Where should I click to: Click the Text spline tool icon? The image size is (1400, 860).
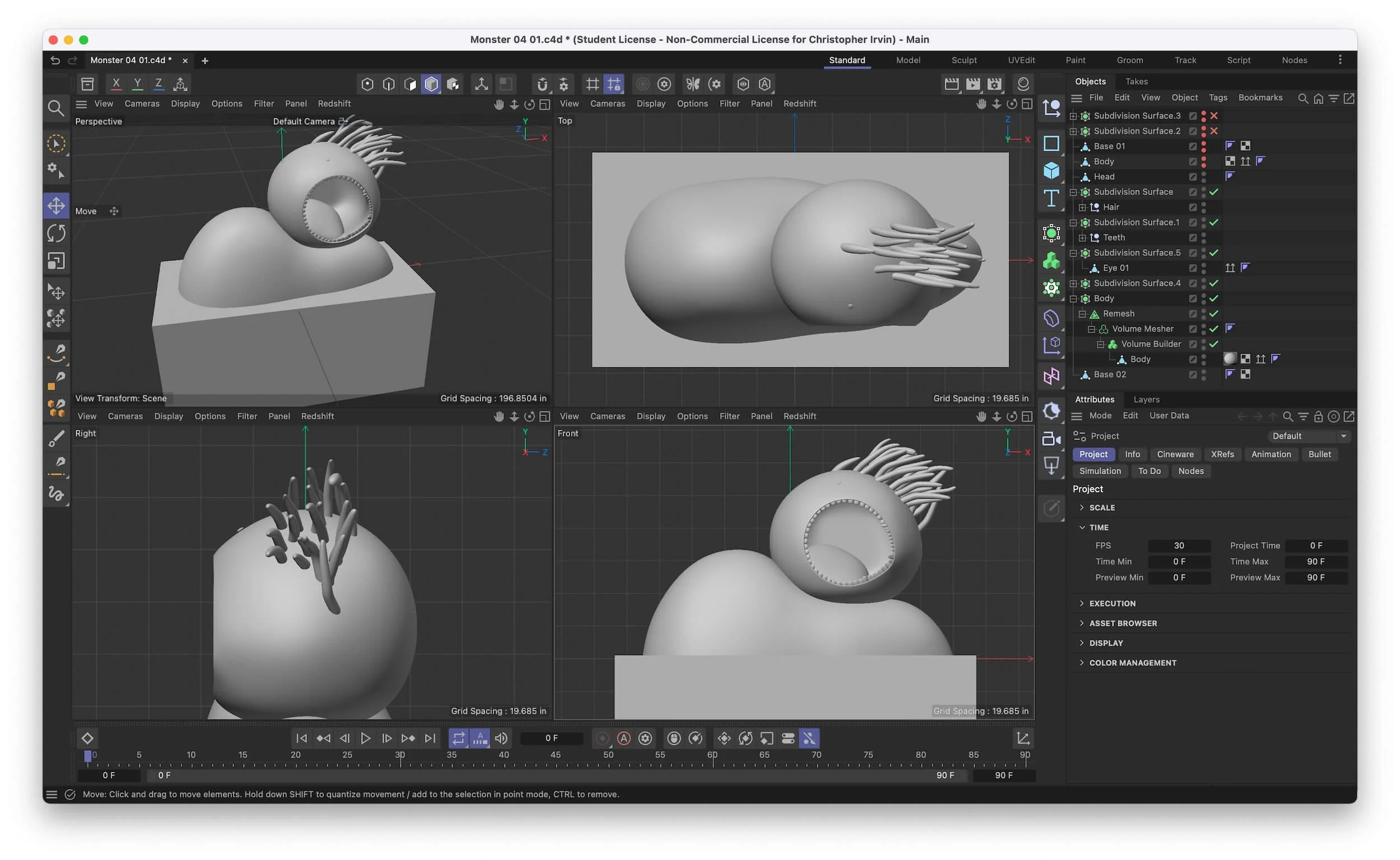(x=1050, y=199)
